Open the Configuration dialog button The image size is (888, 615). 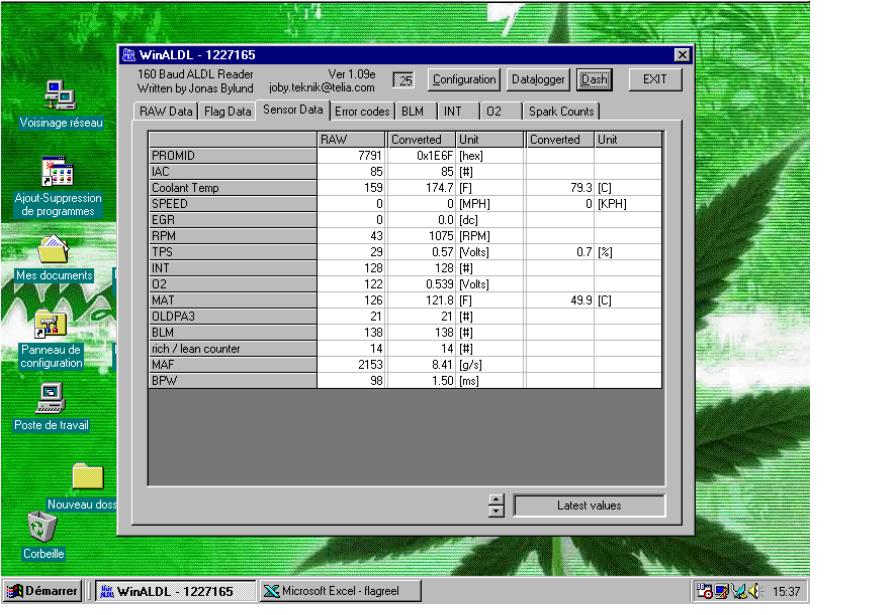point(464,80)
